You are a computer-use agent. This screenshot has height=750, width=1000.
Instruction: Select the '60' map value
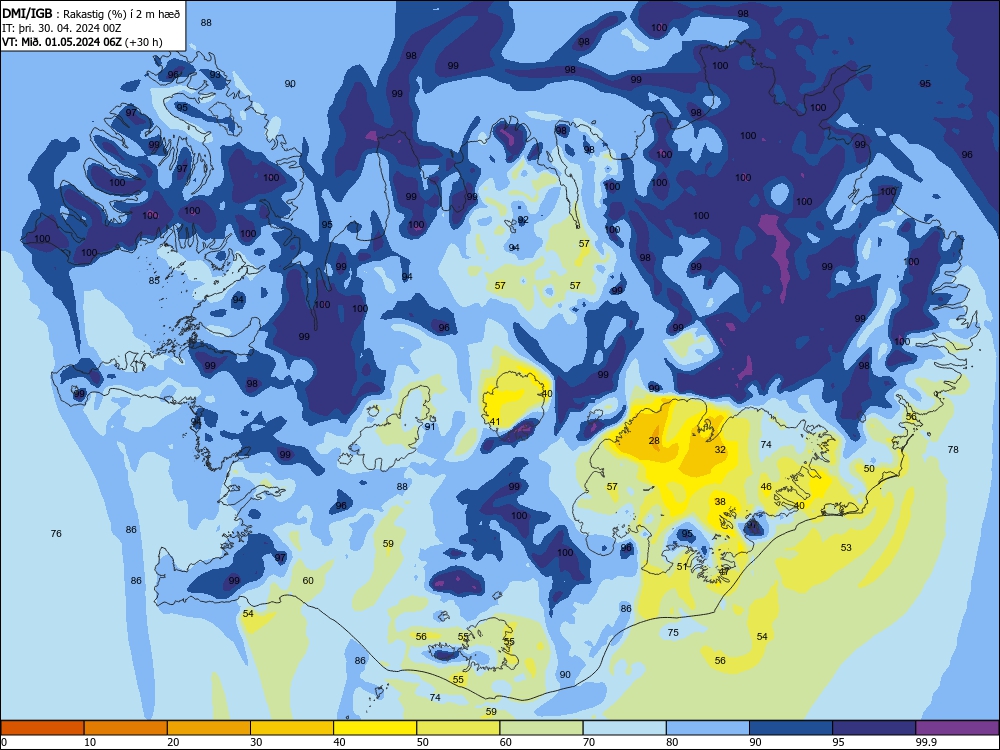(308, 581)
